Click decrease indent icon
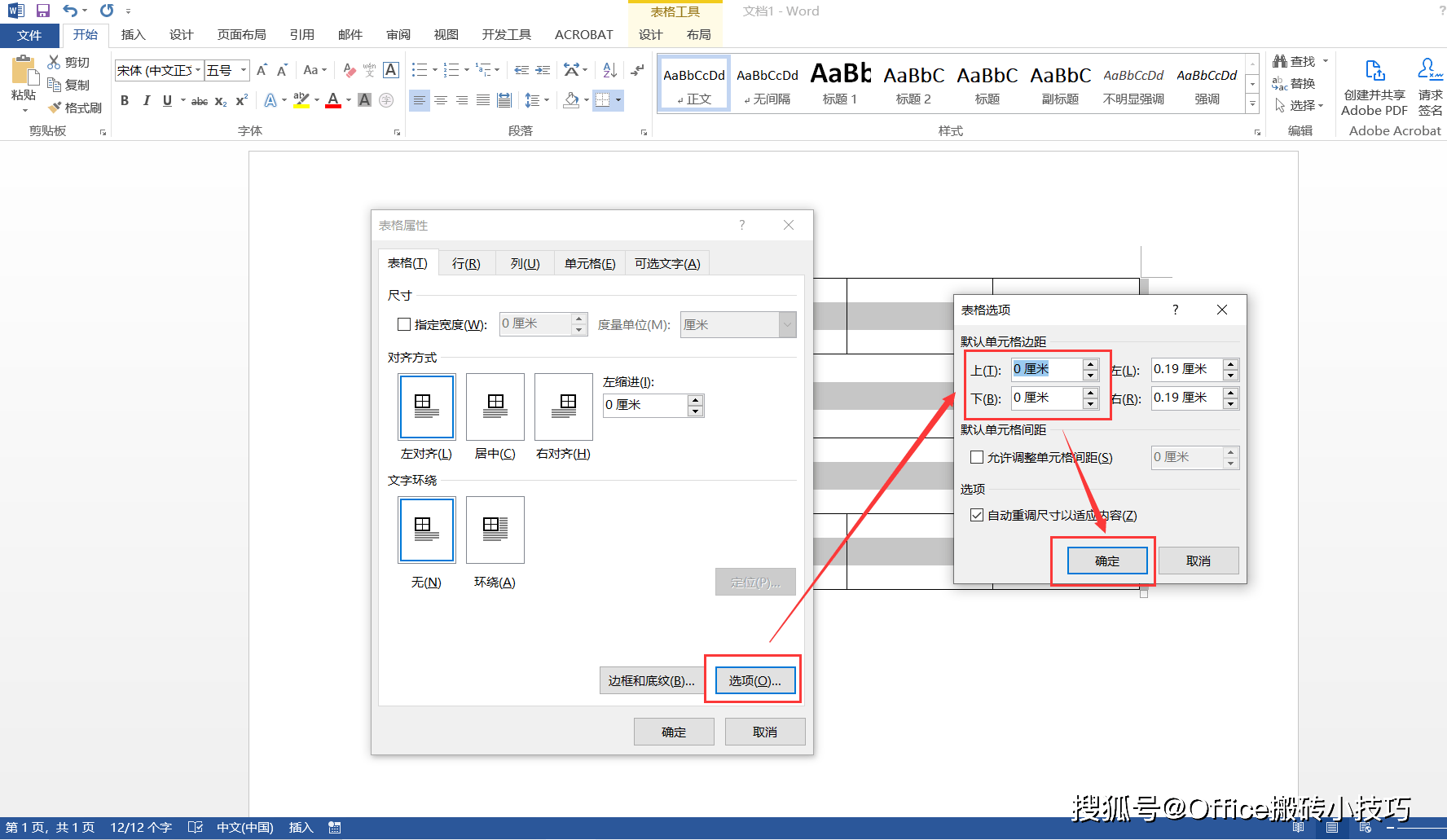 (521, 70)
